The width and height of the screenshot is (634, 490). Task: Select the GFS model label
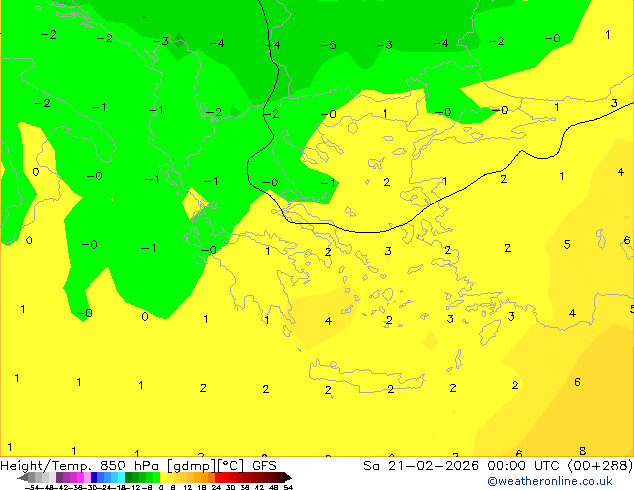tap(264, 466)
